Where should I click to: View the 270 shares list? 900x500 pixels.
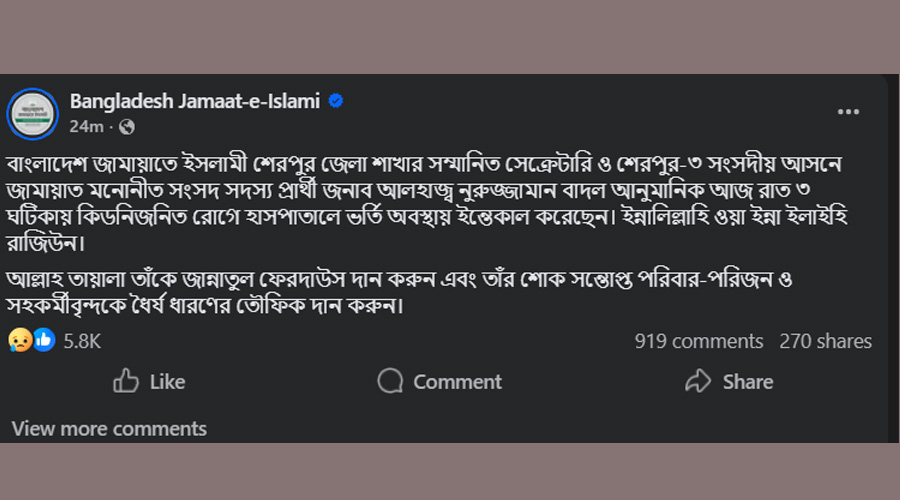coord(825,341)
